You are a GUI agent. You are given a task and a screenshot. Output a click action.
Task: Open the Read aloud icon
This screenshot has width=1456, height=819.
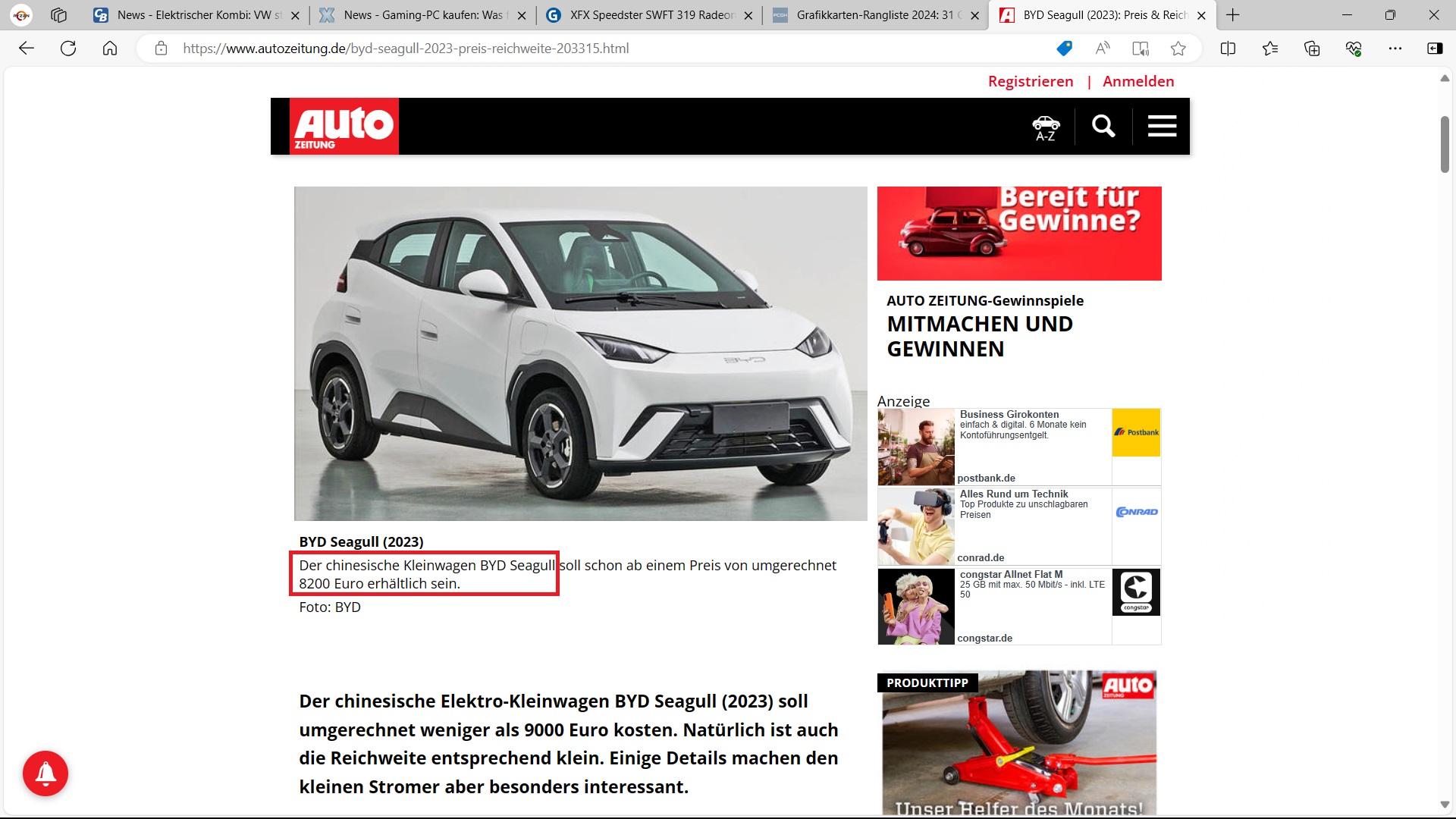(1103, 49)
